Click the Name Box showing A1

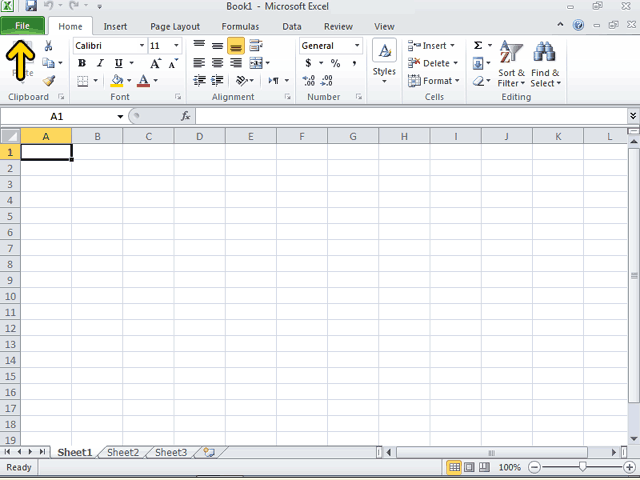coord(62,116)
